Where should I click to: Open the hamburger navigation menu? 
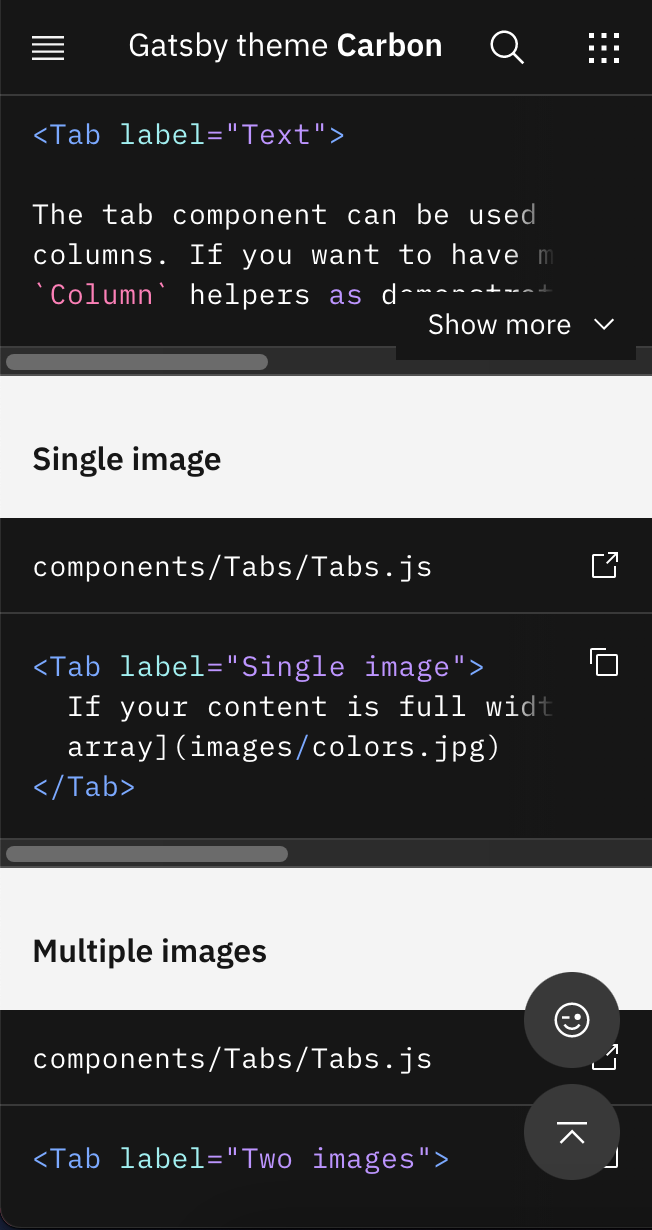tap(48, 47)
